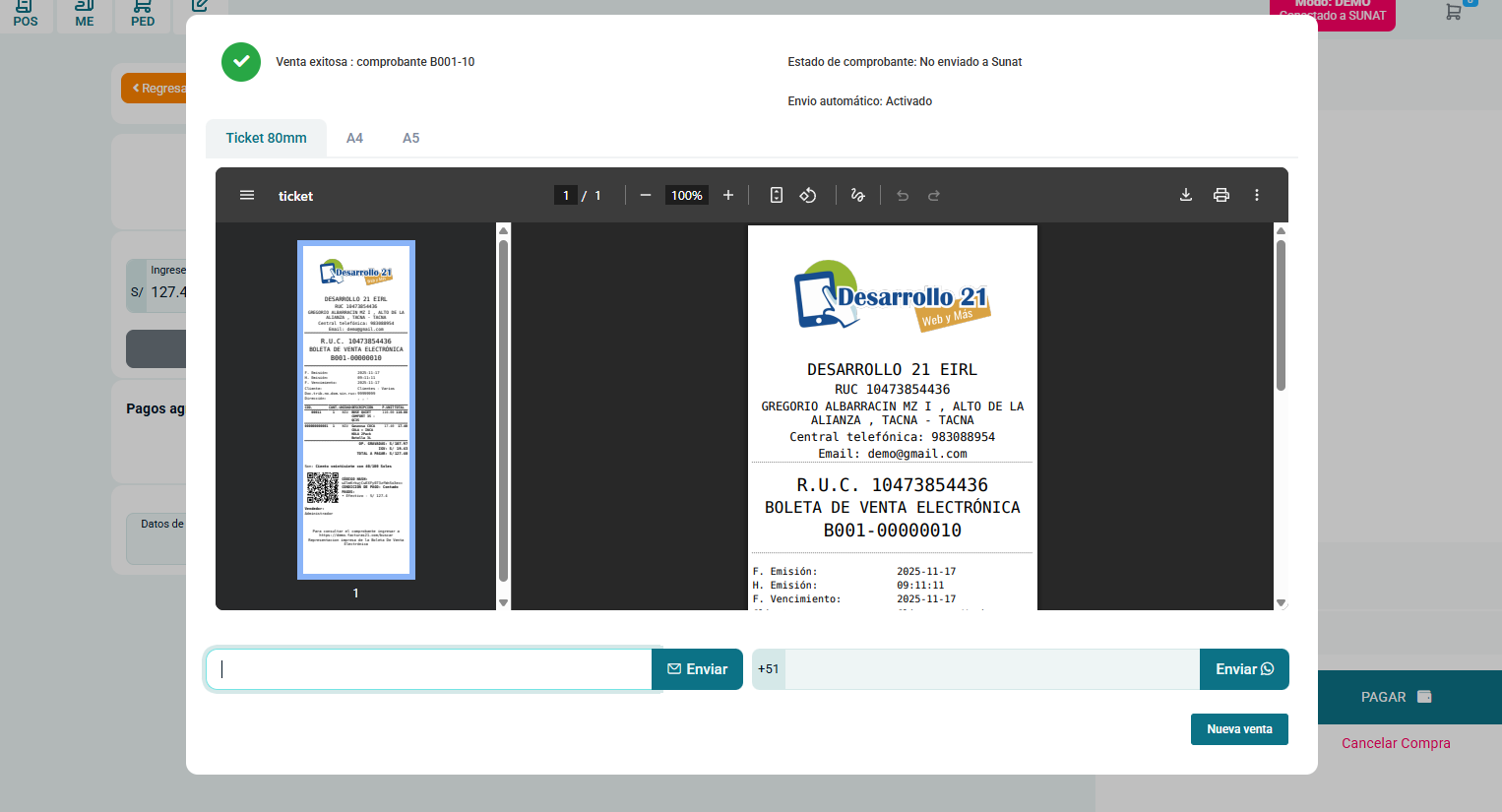Start a Nueva venta
This screenshot has height=812, width=1502.
coord(1239,729)
